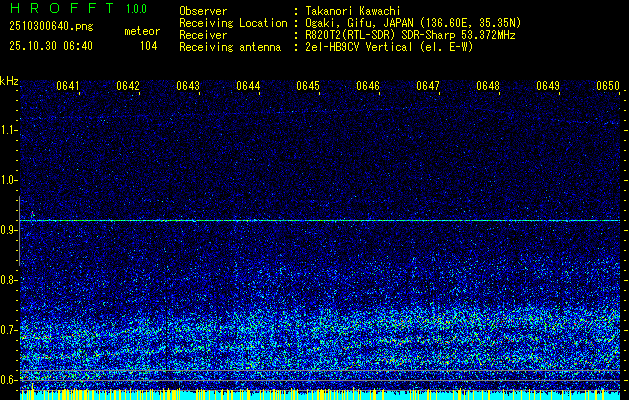Viewport: 629px width, 400px height.
Task: Click the 2el-HB9CV Vertical antenna text
Action: (x=389, y=47)
